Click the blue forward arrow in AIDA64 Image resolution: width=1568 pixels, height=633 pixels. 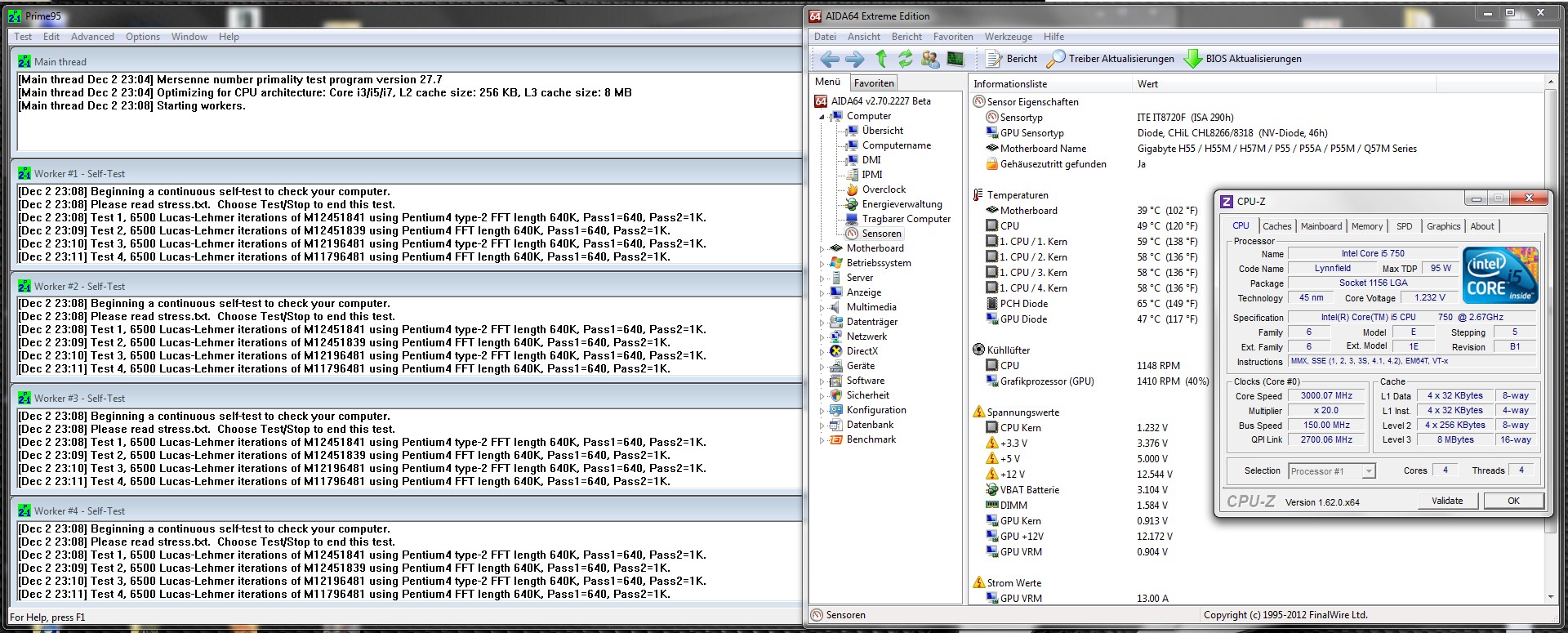pyautogui.click(x=854, y=59)
